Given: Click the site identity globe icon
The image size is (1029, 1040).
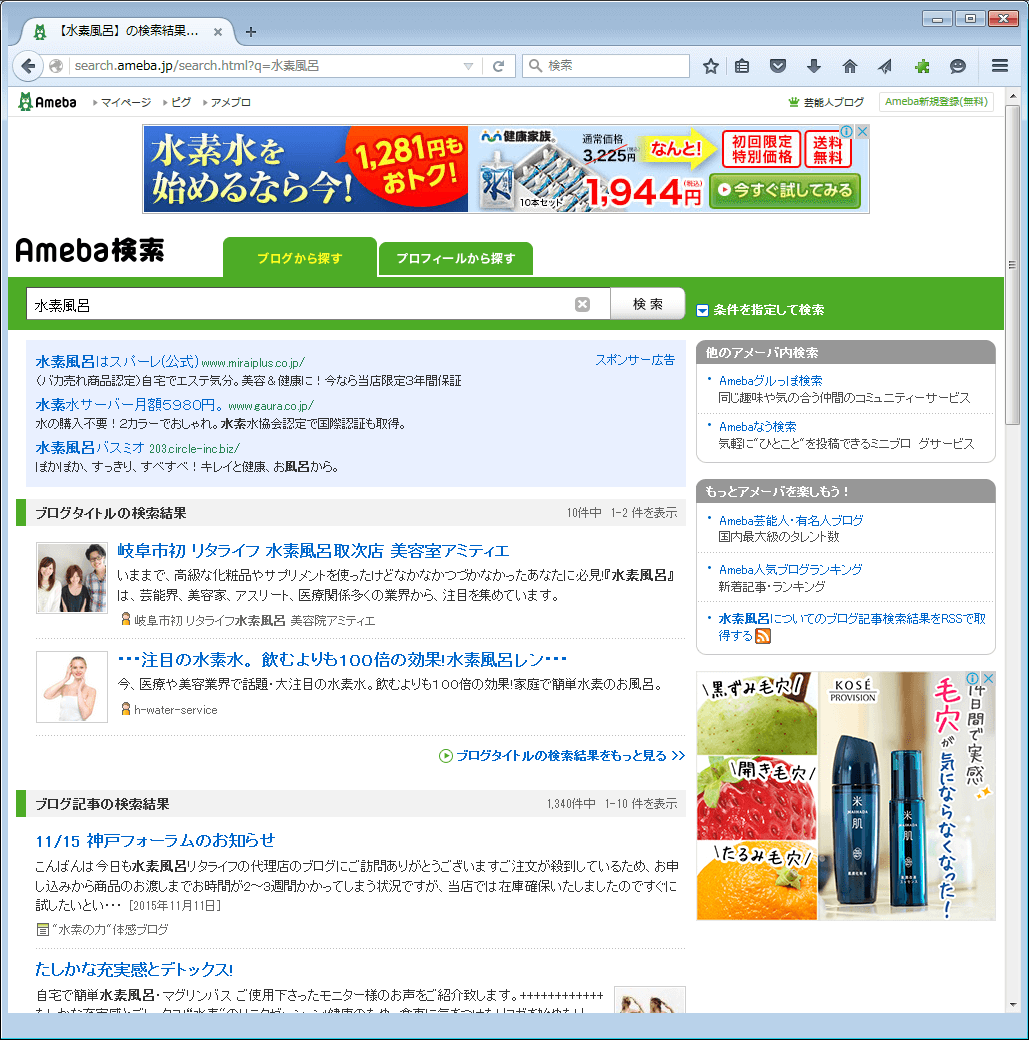Looking at the screenshot, I should tap(56, 66).
